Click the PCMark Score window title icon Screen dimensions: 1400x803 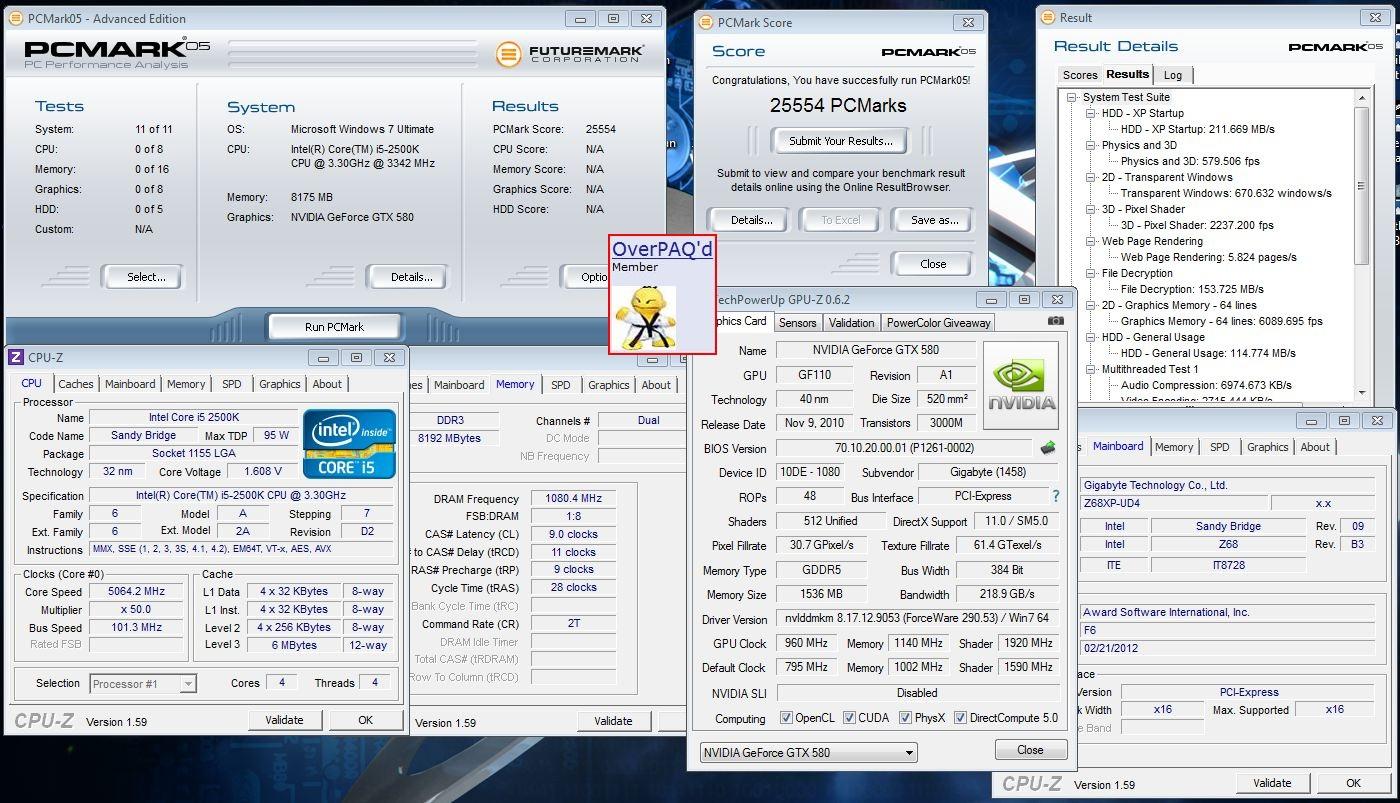(x=705, y=21)
